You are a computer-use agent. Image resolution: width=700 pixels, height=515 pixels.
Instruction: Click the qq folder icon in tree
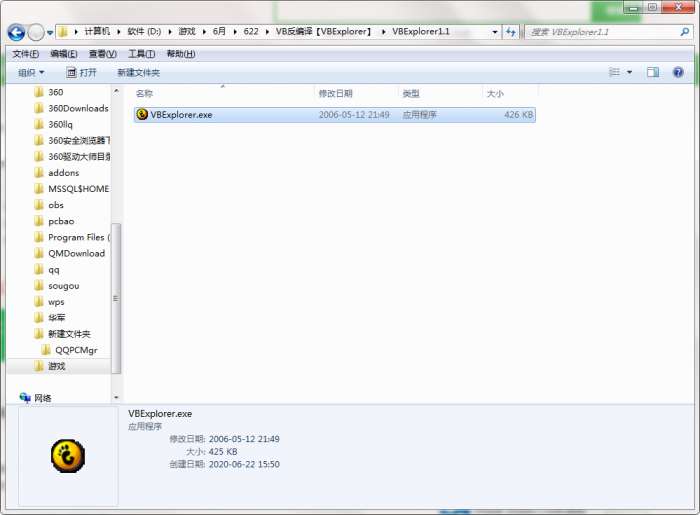[39, 270]
